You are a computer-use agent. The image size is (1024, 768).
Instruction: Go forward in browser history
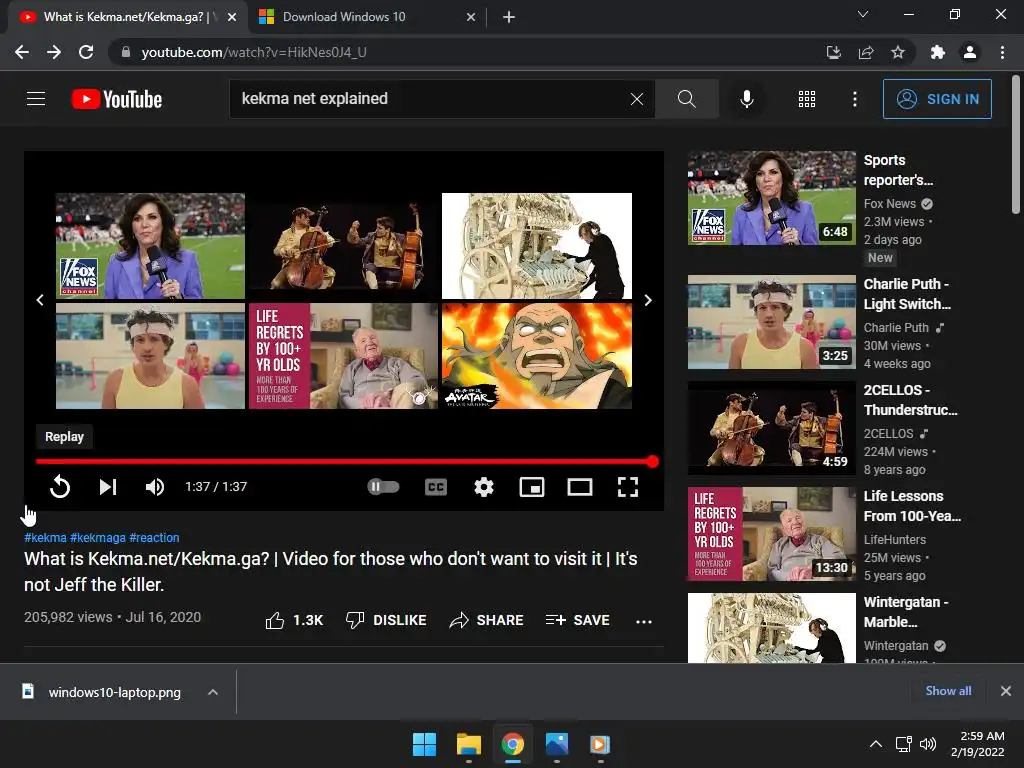(x=54, y=52)
